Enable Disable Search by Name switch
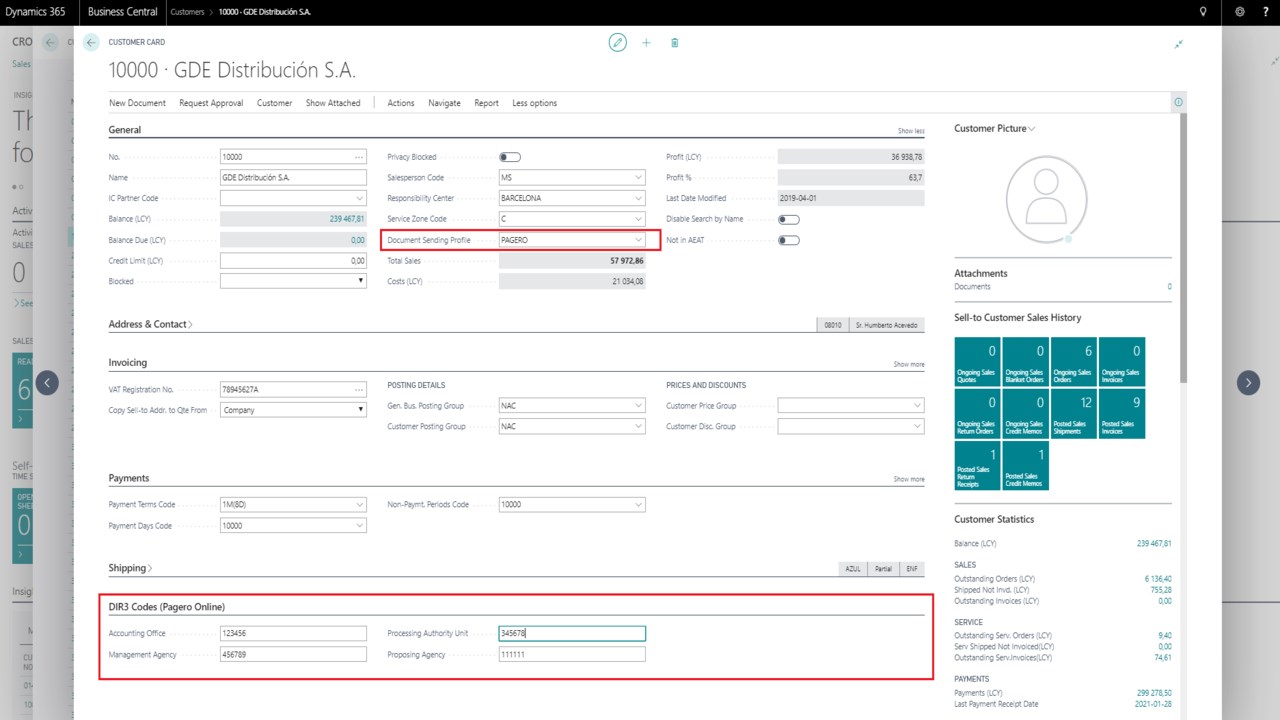The width and height of the screenshot is (1280, 720). [x=788, y=219]
